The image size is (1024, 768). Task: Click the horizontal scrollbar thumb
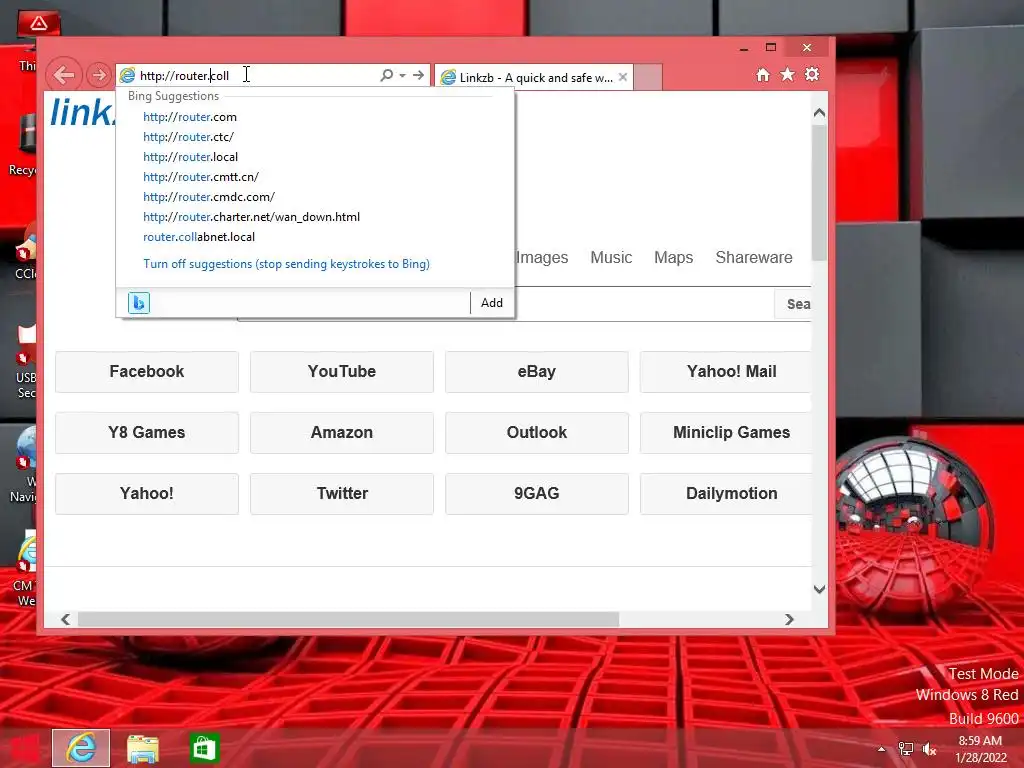click(x=348, y=619)
